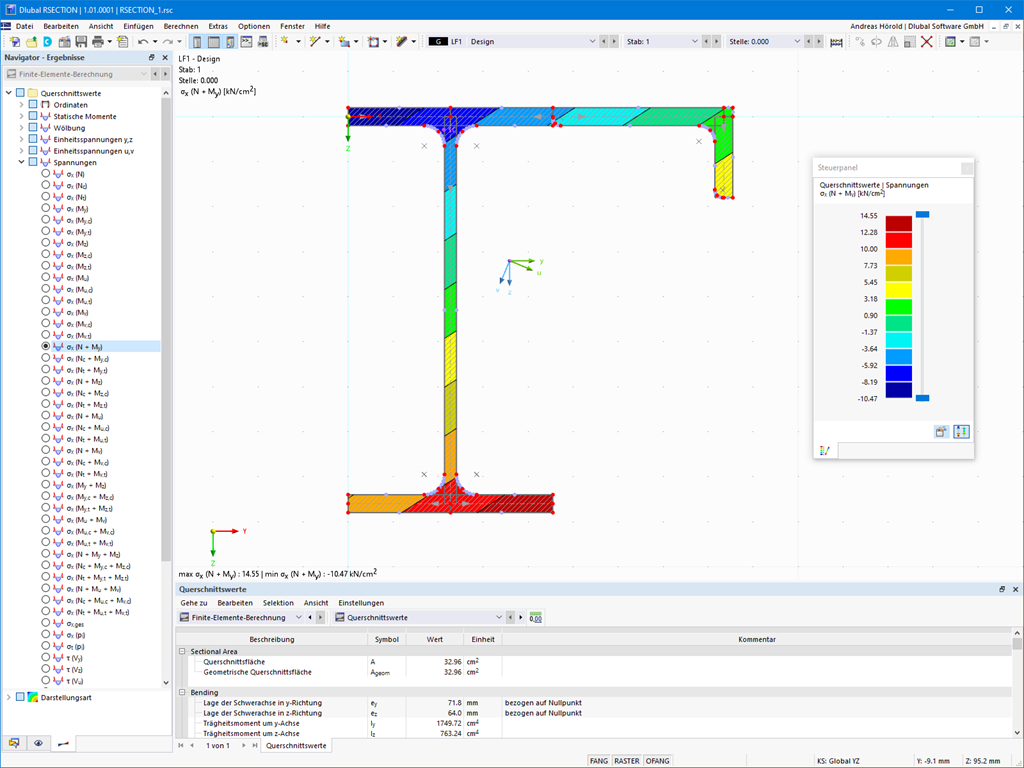Toggle the navigator panel view icon
The width and height of the screenshot is (1024, 768).
197,42
